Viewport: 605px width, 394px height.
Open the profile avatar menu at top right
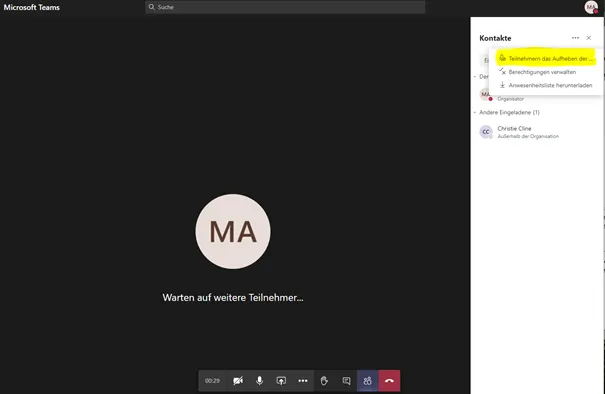click(591, 7)
